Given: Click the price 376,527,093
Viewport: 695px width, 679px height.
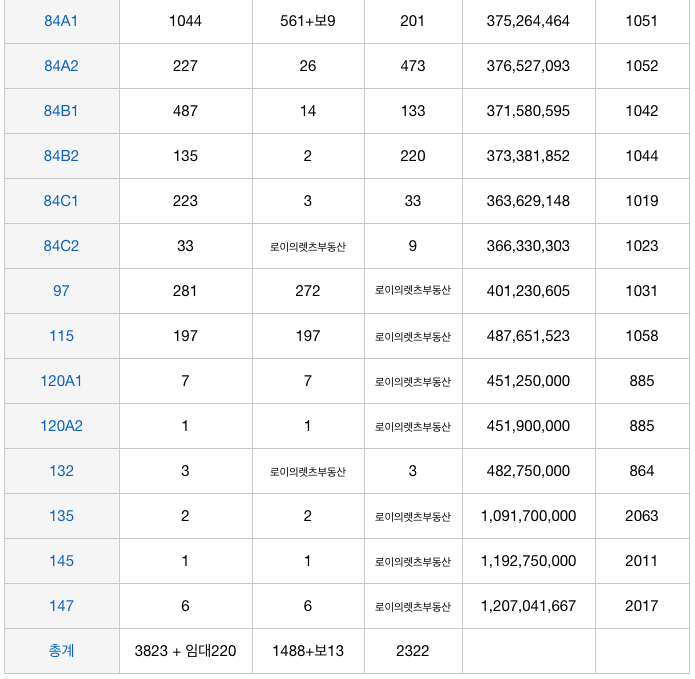Looking at the screenshot, I should pos(528,66).
